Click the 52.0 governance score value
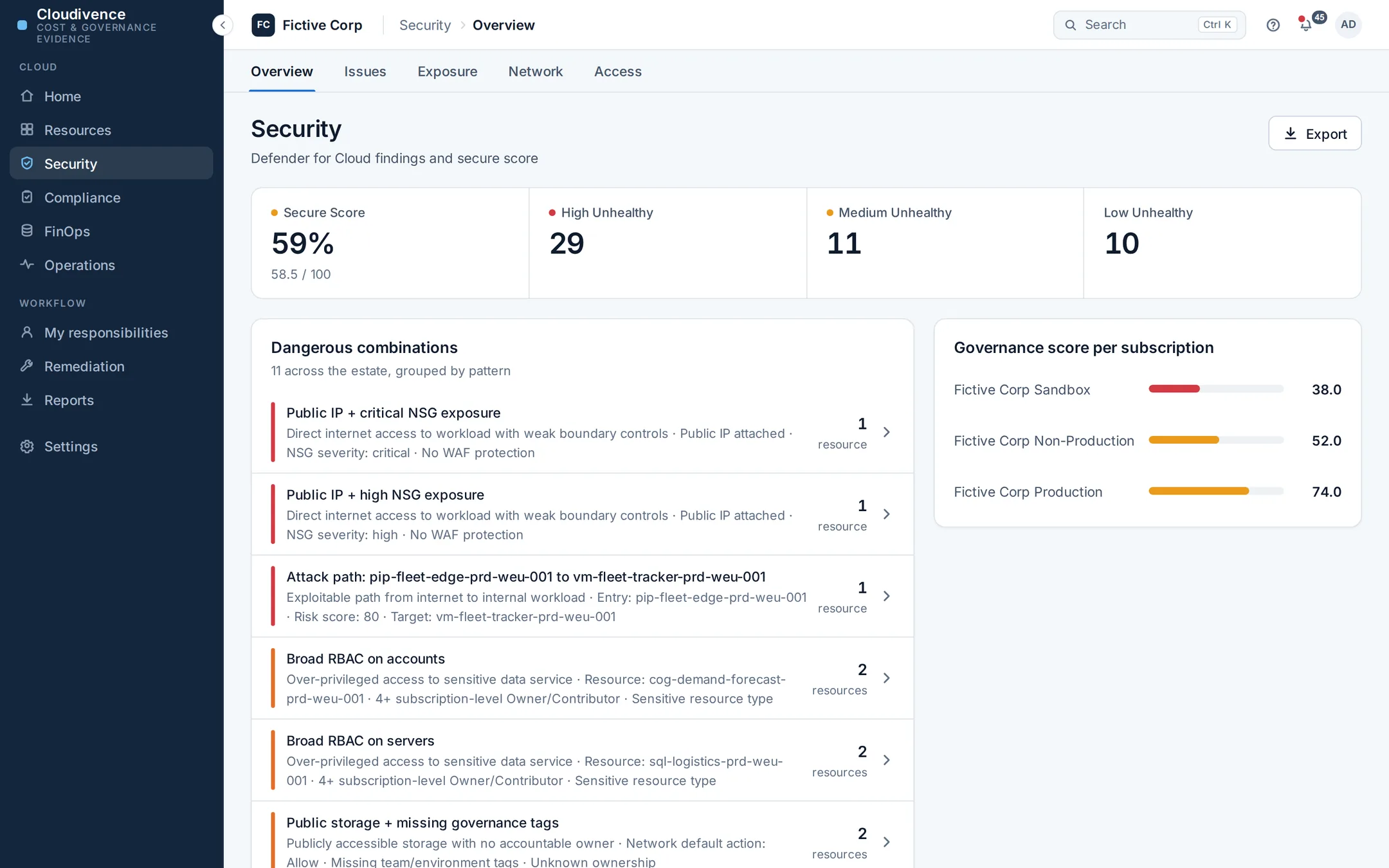The image size is (1389, 868). pyautogui.click(x=1326, y=440)
